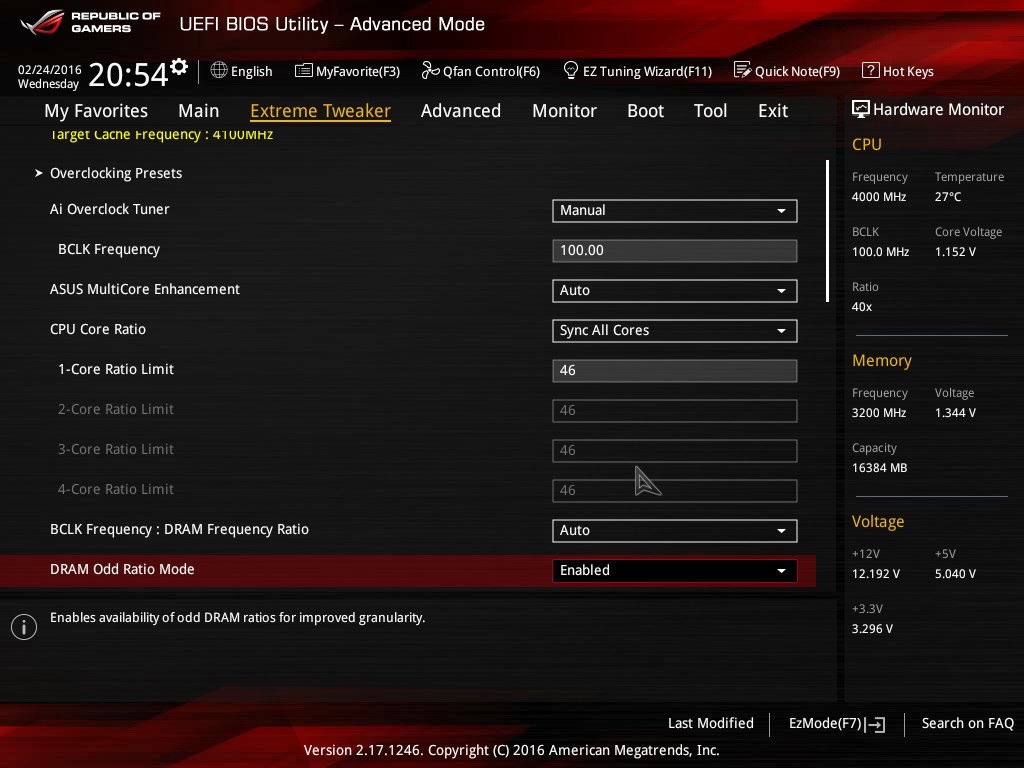Screen dimensions: 1024x768
Task: Click Search on FAQ link
Action: 968,724
